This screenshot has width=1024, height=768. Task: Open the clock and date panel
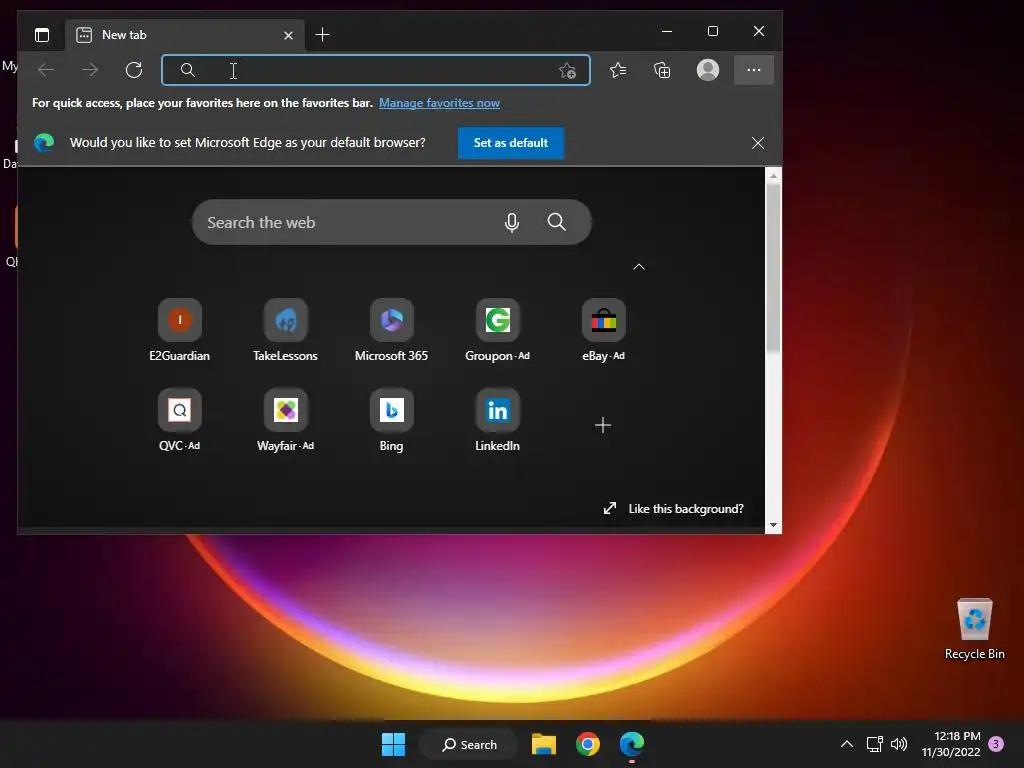(x=951, y=744)
